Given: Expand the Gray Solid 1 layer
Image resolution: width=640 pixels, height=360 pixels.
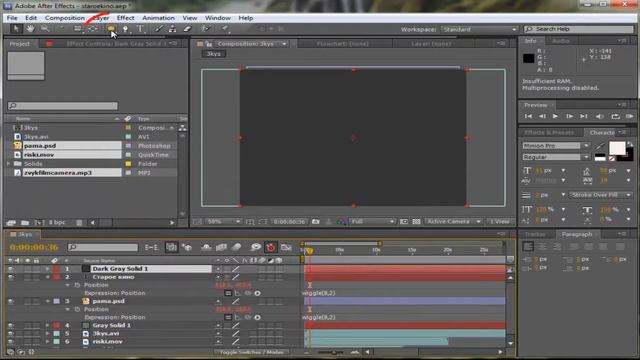Looking at the screenshot, I should [x=47, y=326].
